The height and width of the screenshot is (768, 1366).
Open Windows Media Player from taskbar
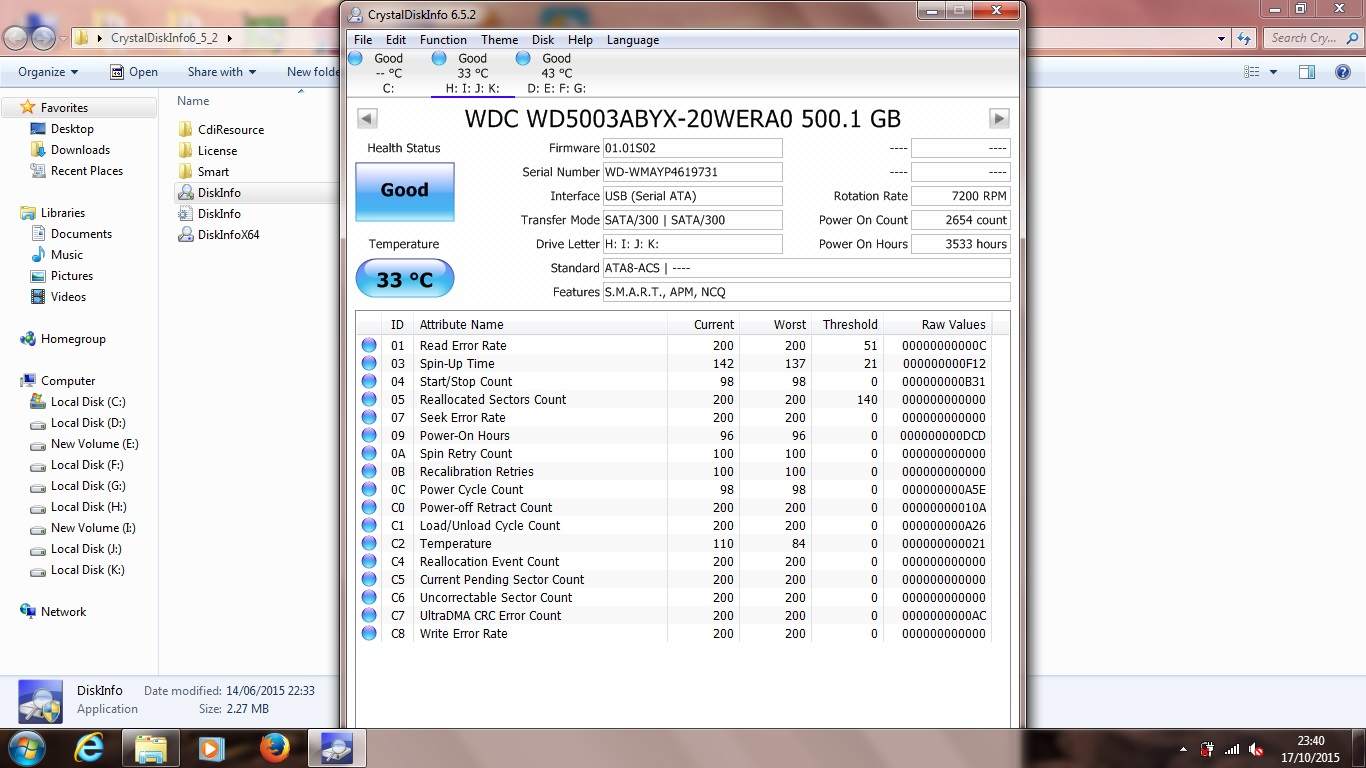pyautogui.click(x=211, y=747)
